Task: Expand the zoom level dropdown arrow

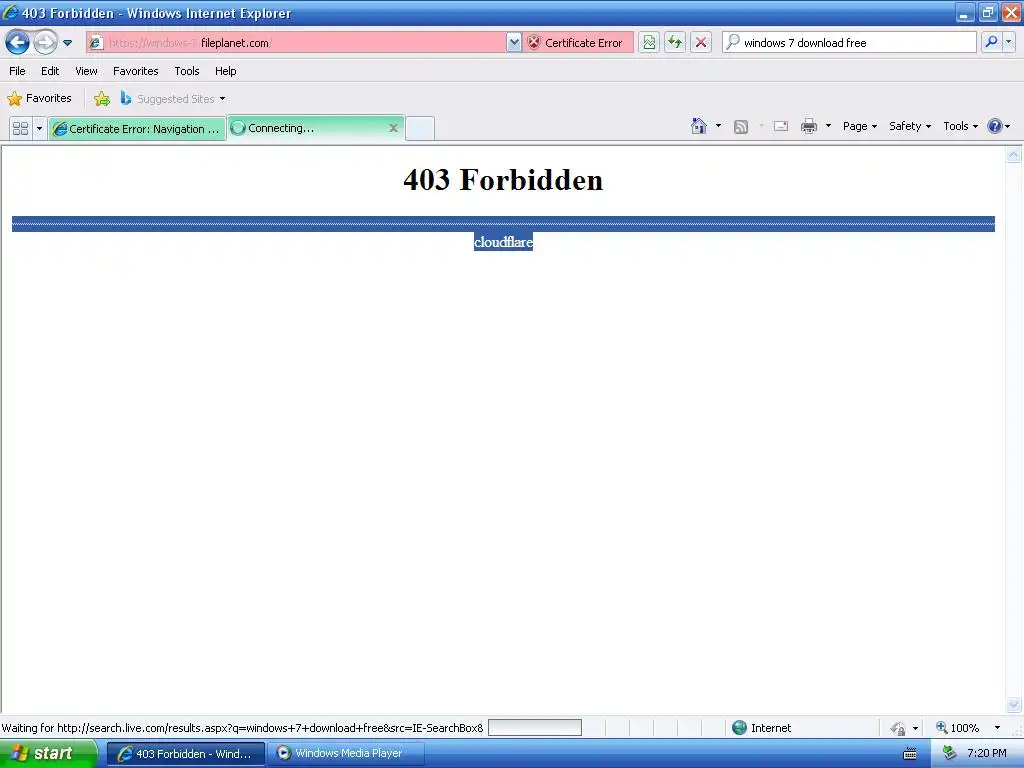Action: 997,728
